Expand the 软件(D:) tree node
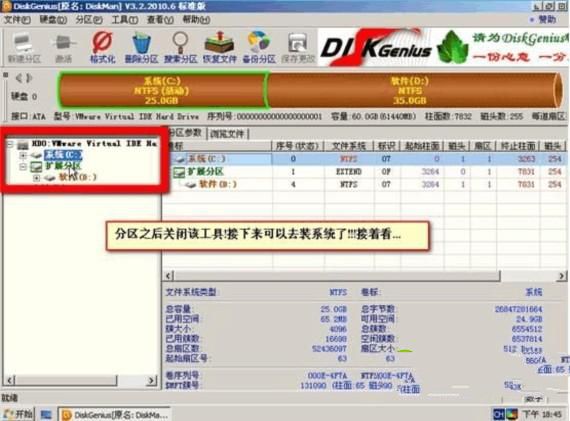The image size is (570, 421). [36, 178]
